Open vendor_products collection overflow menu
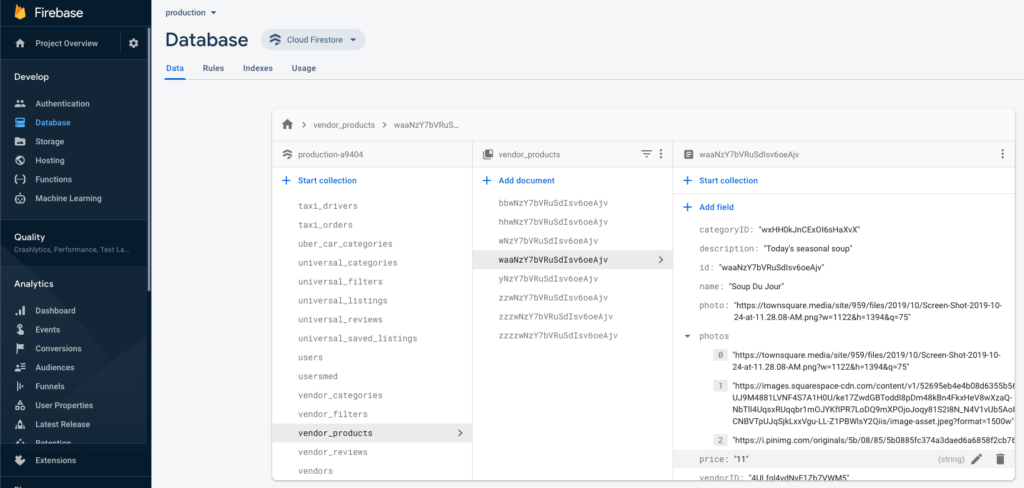The image size is (1024, 488). click(660, 154)
